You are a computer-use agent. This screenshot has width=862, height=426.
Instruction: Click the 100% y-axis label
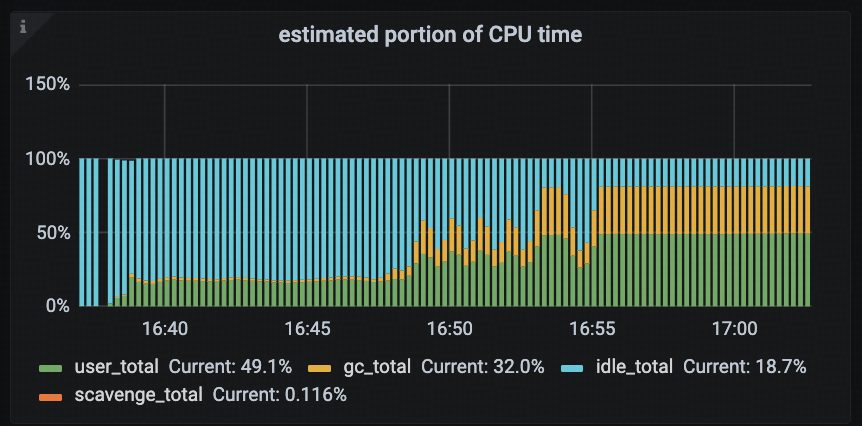click(x=46, y=159)
